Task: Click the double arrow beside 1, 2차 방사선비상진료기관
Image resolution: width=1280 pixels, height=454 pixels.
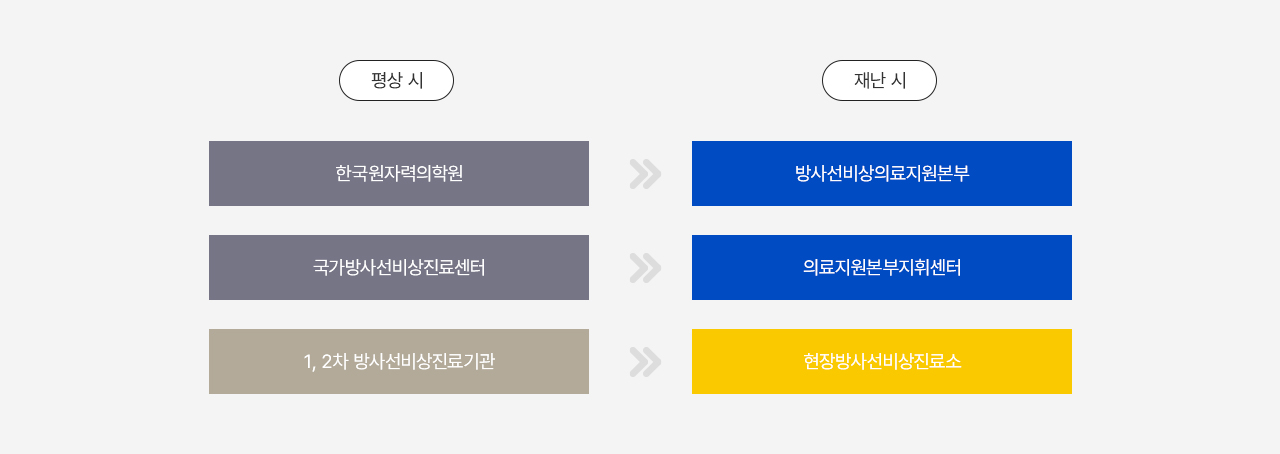Action: tap(645, 362)
